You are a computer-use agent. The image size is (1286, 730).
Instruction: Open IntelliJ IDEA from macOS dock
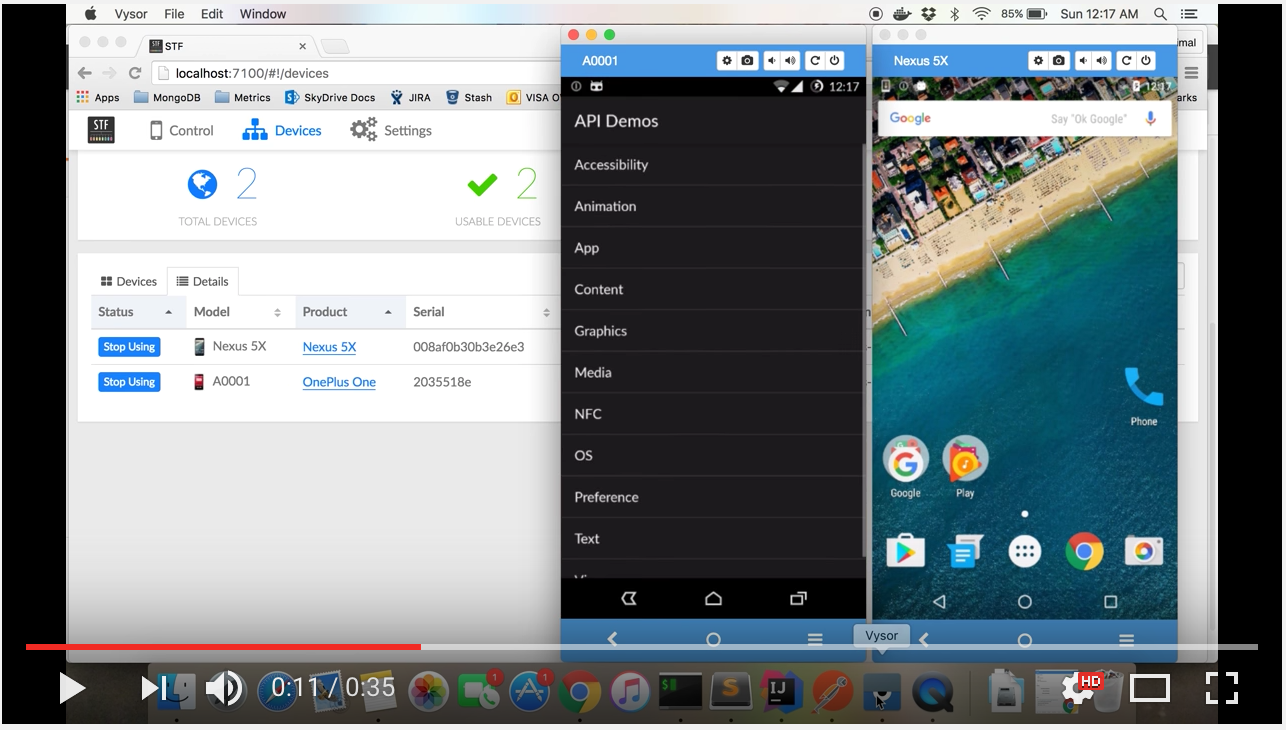coord(781,691)
